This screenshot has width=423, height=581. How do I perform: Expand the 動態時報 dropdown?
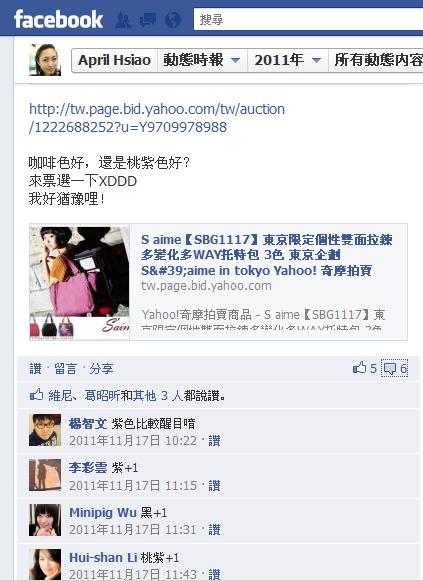point(202,60)
